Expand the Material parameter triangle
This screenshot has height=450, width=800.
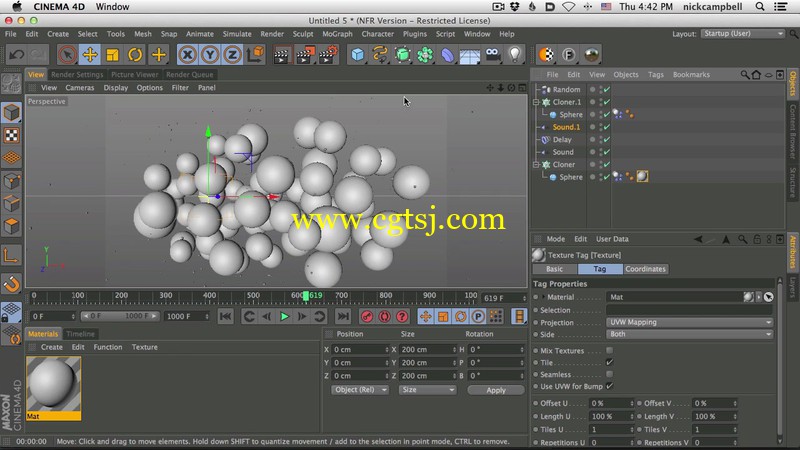[543, 297]
